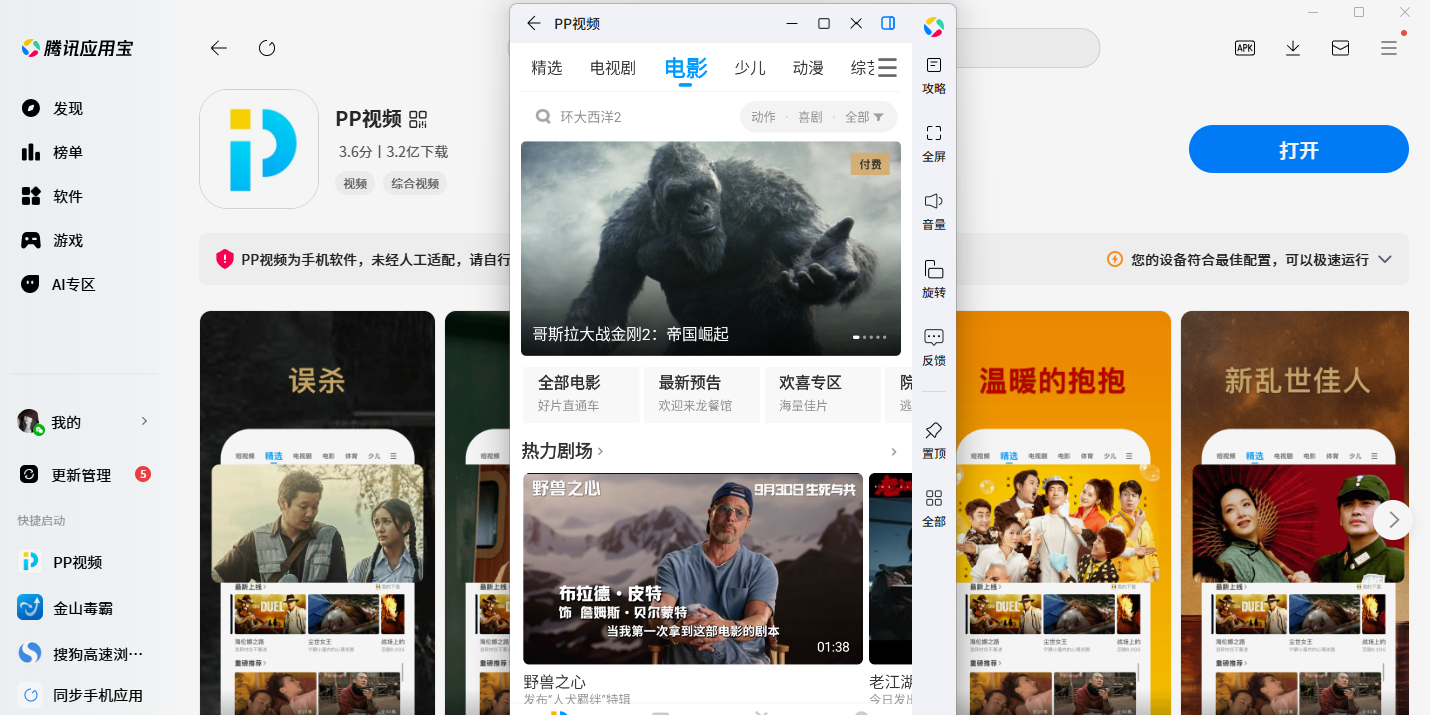1430x715 pixels.
Task: Click the arrow at right of 热力剧场 row
Action: 894,452
